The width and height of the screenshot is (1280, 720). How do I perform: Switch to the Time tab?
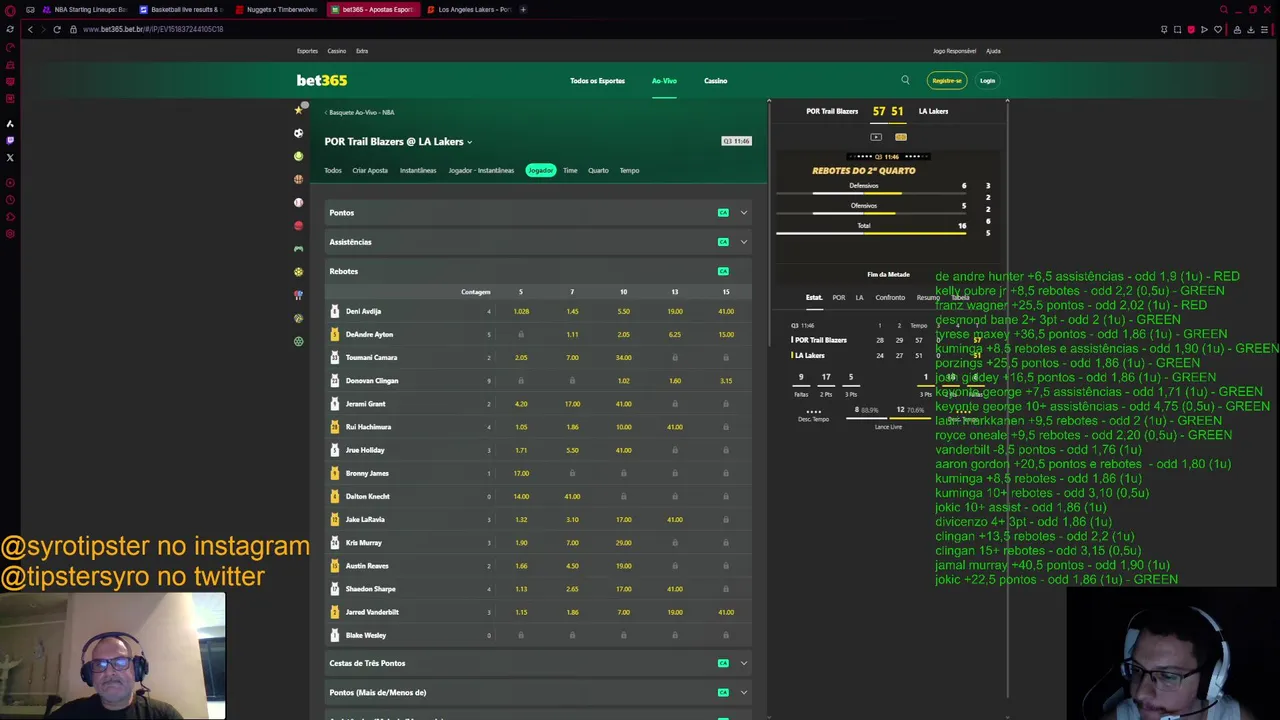pos(570,170)
